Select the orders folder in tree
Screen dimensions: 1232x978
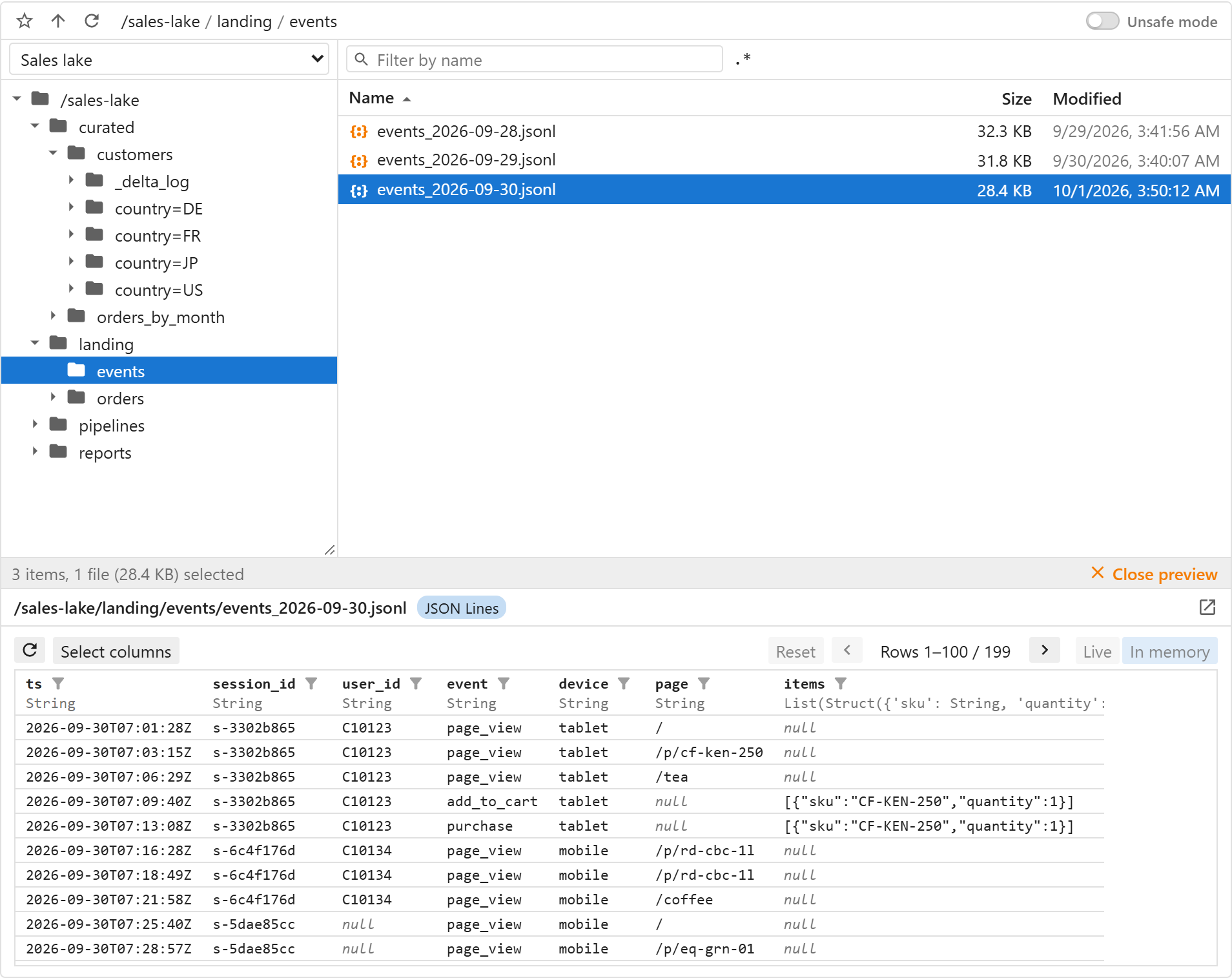pos(120,399)
